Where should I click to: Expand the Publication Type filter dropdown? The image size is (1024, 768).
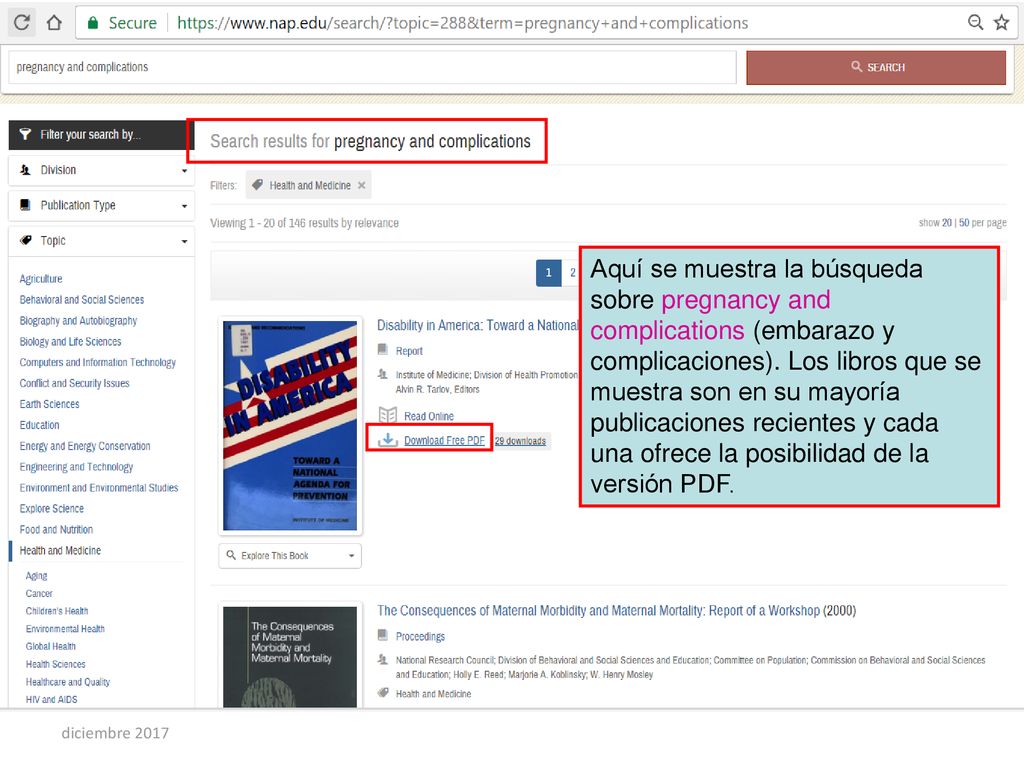click(101, 206)
